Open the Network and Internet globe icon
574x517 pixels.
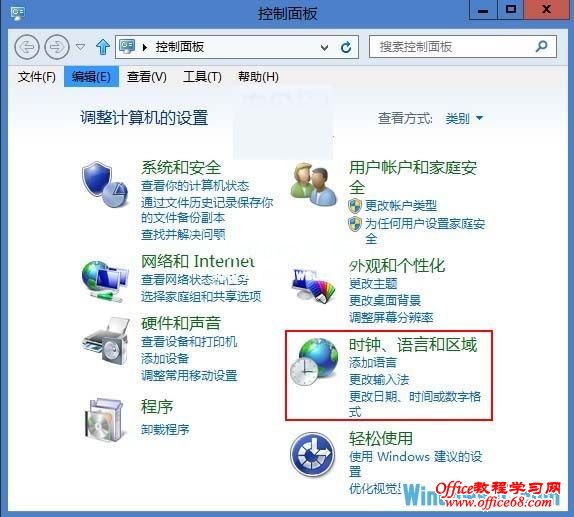click(105, 281)
